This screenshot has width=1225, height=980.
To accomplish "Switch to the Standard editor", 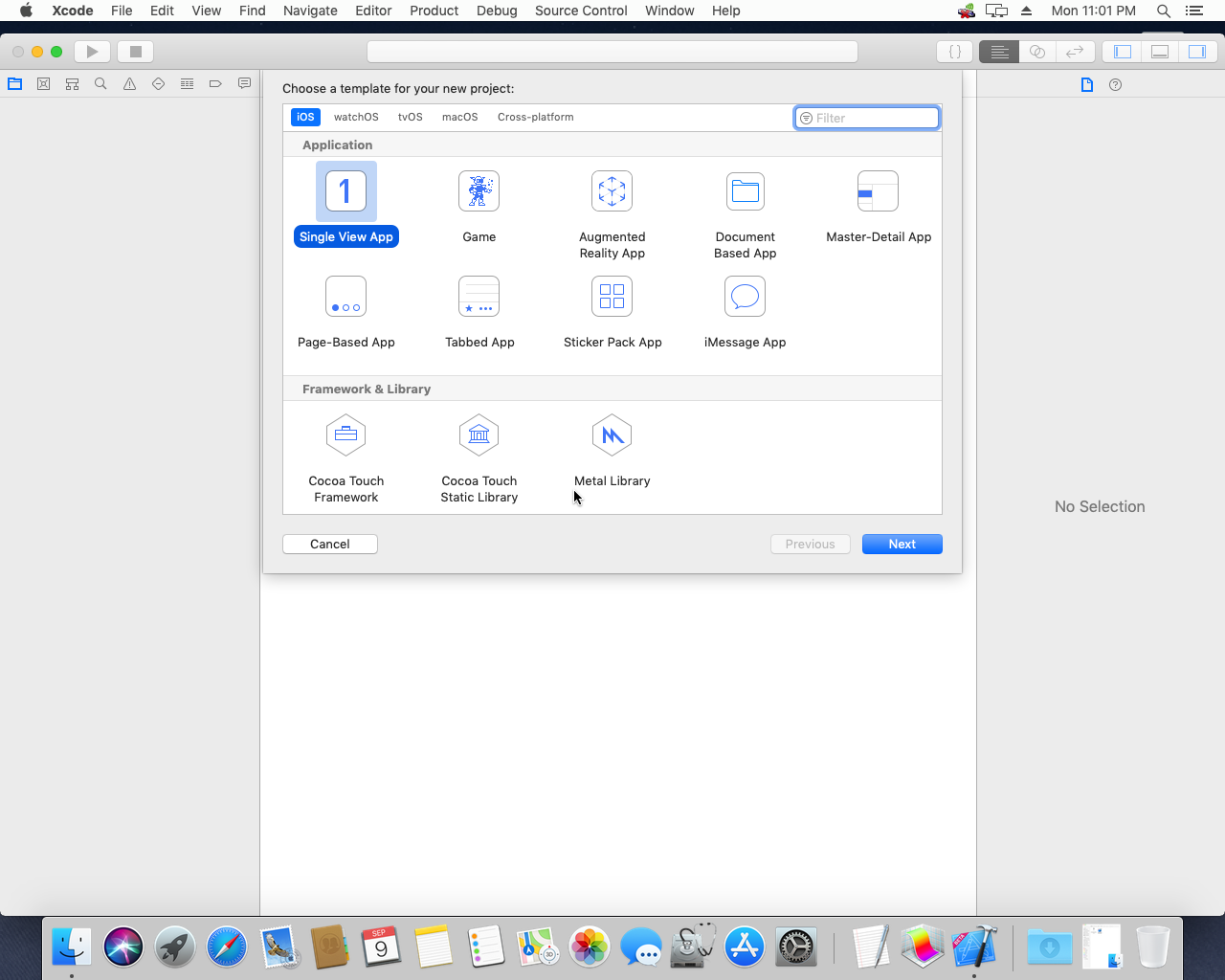I will (x=999, y=52).
